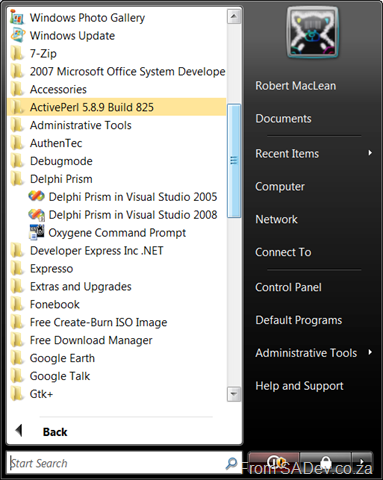Click the scroll up arrow

point(234,16)
